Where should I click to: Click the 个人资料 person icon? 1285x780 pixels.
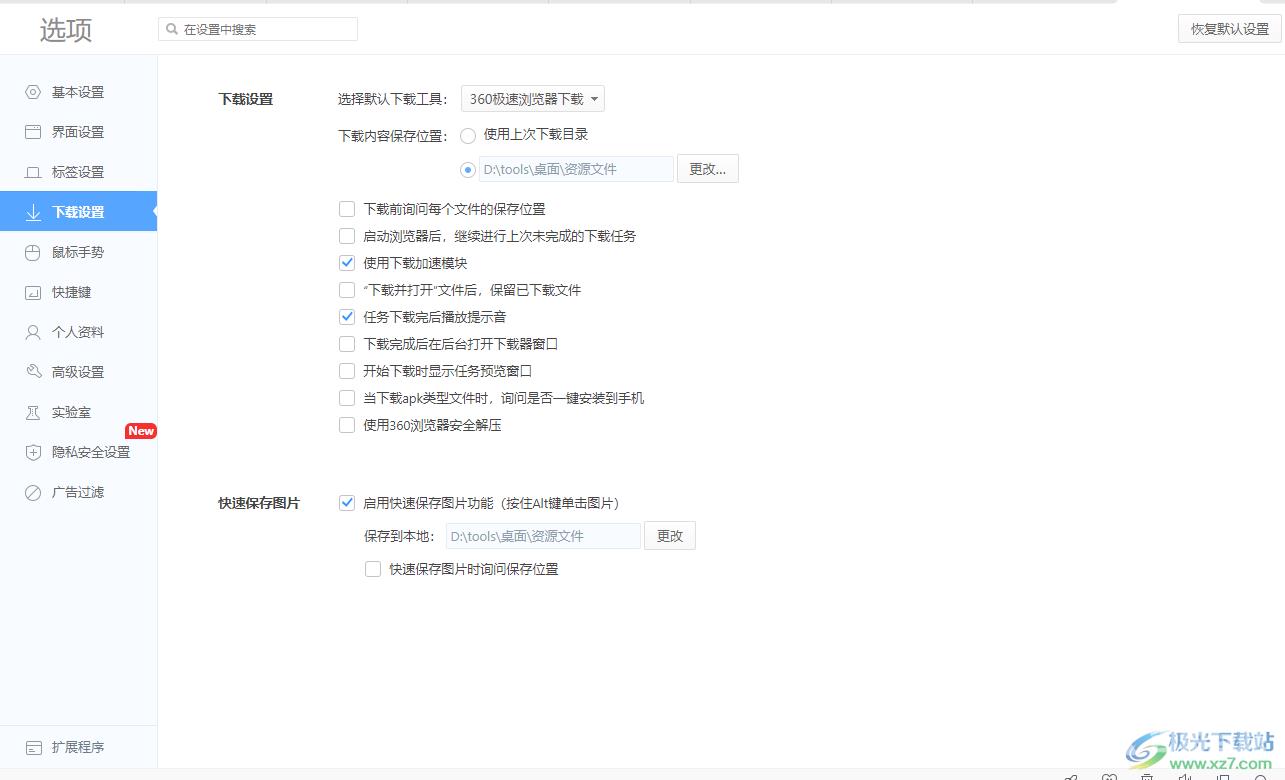[33, 332]
